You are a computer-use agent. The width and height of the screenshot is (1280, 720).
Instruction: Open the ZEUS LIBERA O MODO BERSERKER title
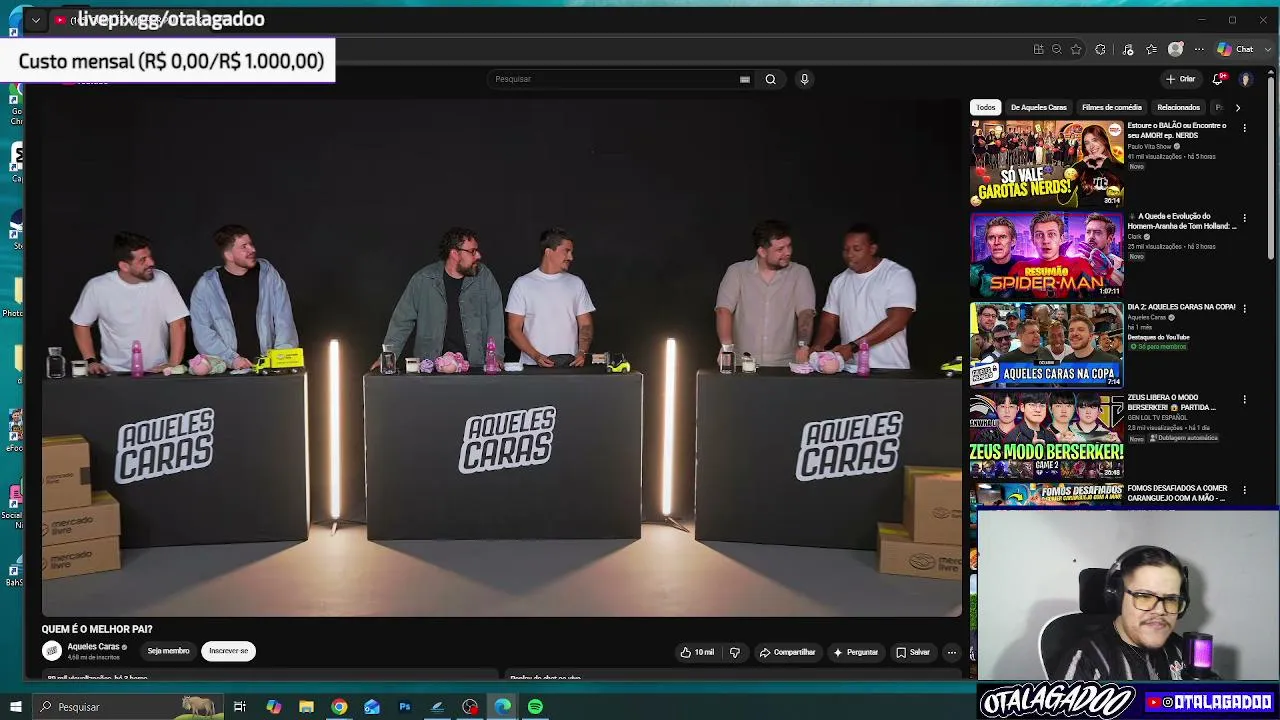[1171, 402]
